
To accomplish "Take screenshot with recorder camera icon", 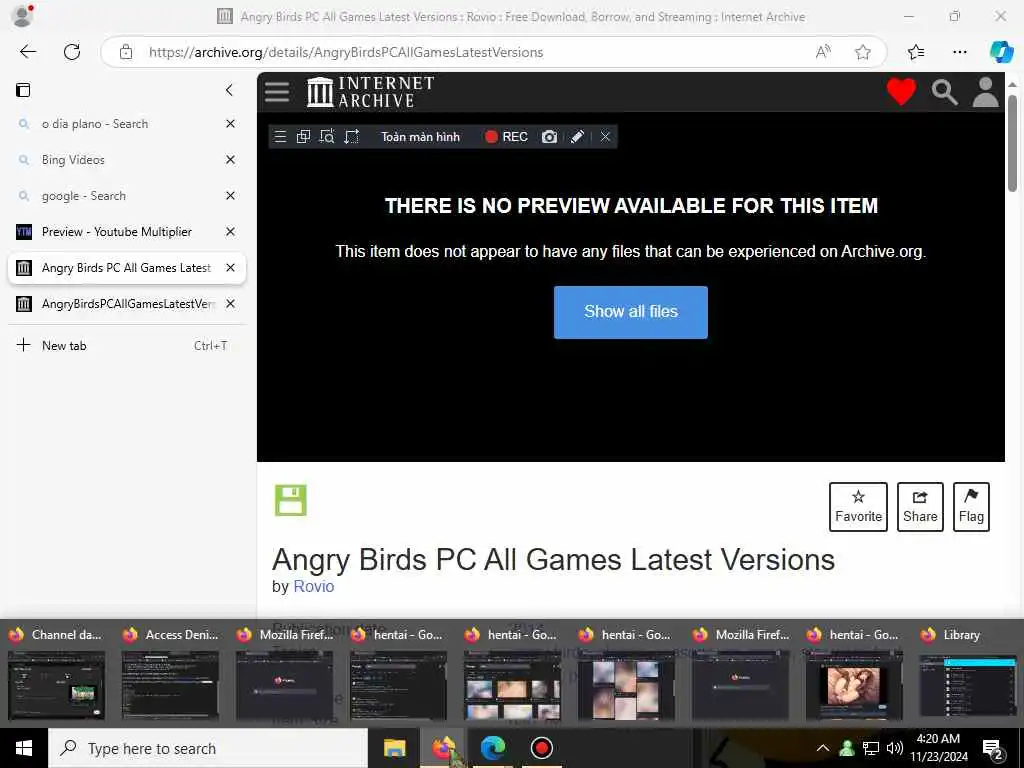I will [x=549, y=136].
